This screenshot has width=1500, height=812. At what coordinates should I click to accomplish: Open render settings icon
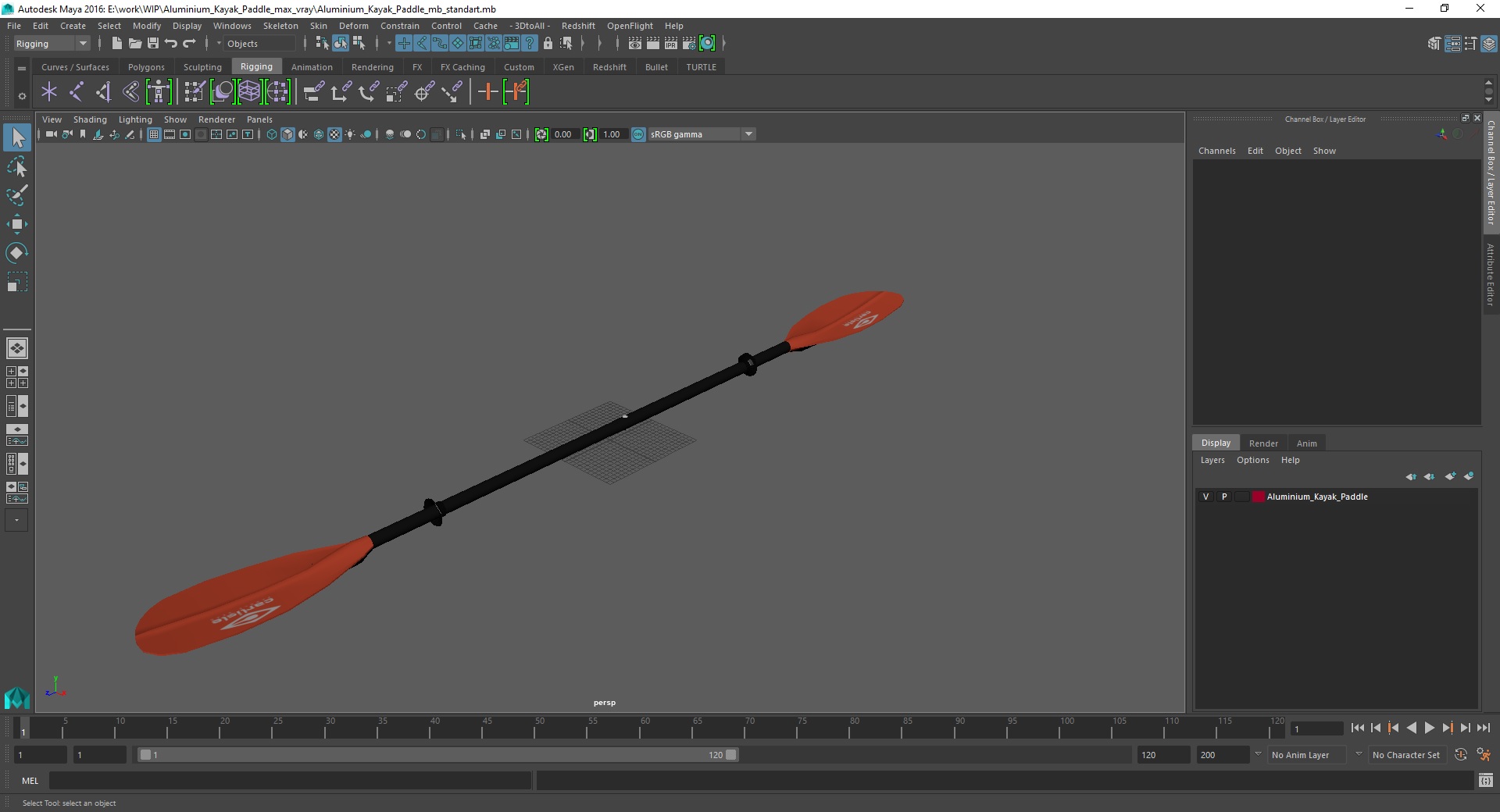tap(689, 44)
